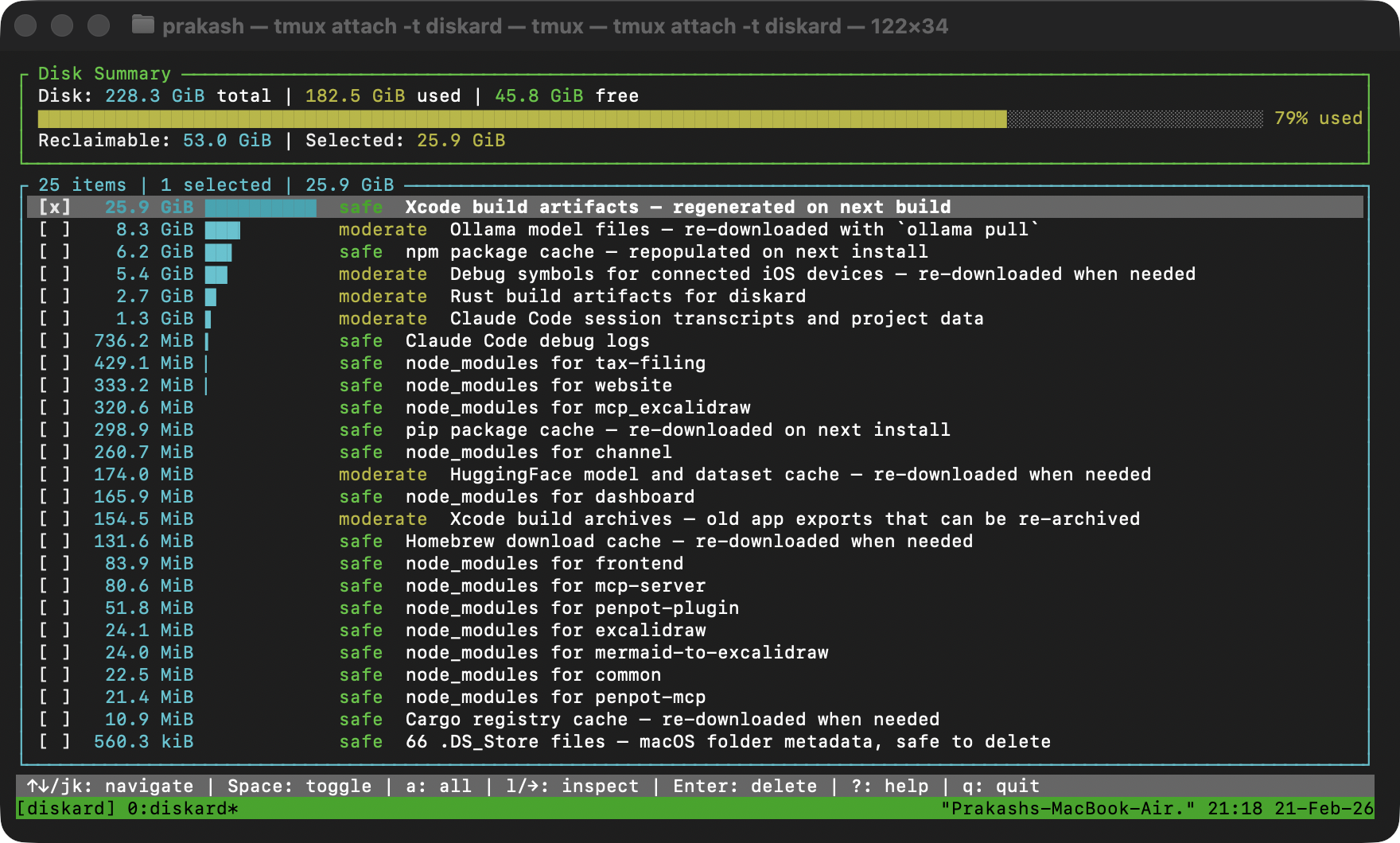The image size is (1400, 843).
Task: Click the 'a: all' hint
Action: [x=439, y=786]
